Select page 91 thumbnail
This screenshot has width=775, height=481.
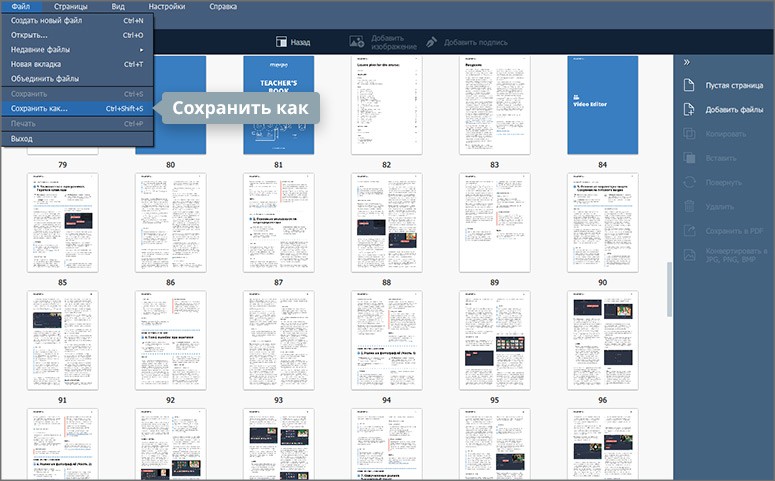pyautogui.click(x=63, y=340)
